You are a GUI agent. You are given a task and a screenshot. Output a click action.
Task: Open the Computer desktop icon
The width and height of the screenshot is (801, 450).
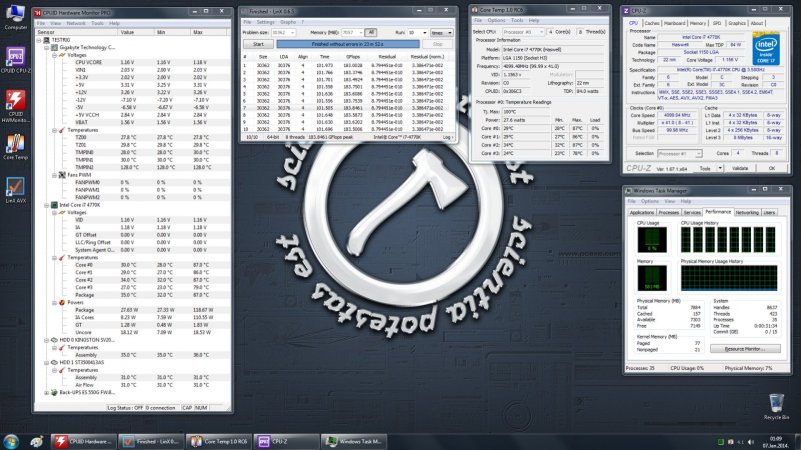(15, 16)
